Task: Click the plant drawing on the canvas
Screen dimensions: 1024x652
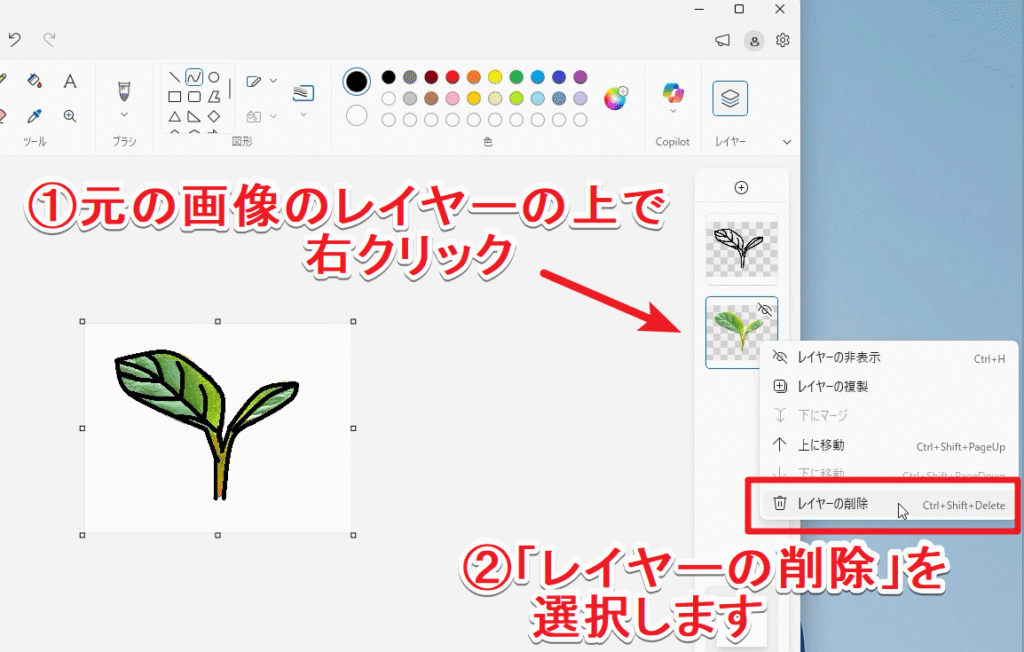Action: 208,423
